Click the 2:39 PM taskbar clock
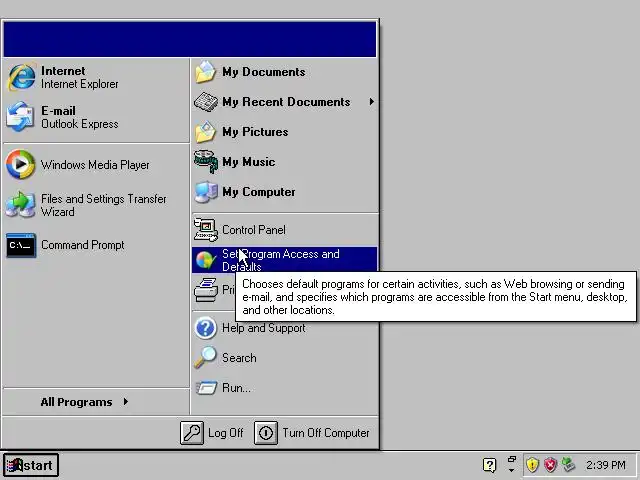The image size is (640, 480). click(606, 465)
